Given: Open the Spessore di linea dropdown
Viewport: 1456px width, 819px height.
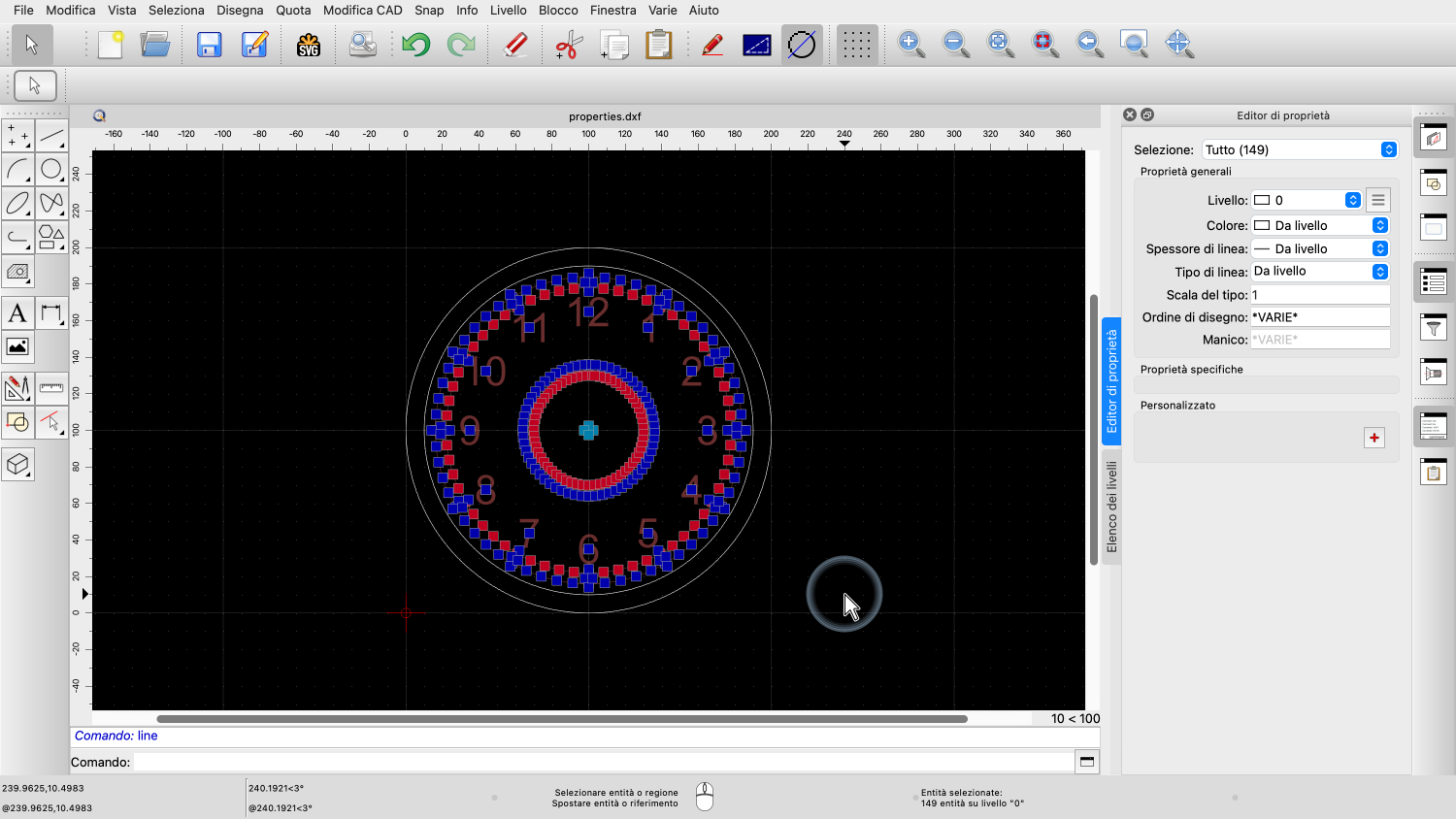Looking at the screenshot, I should (x=1320, y=248).
